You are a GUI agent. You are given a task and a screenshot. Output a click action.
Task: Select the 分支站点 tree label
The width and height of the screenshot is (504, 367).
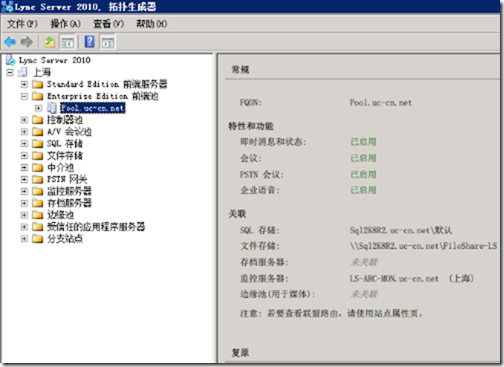tap(65, 239)
